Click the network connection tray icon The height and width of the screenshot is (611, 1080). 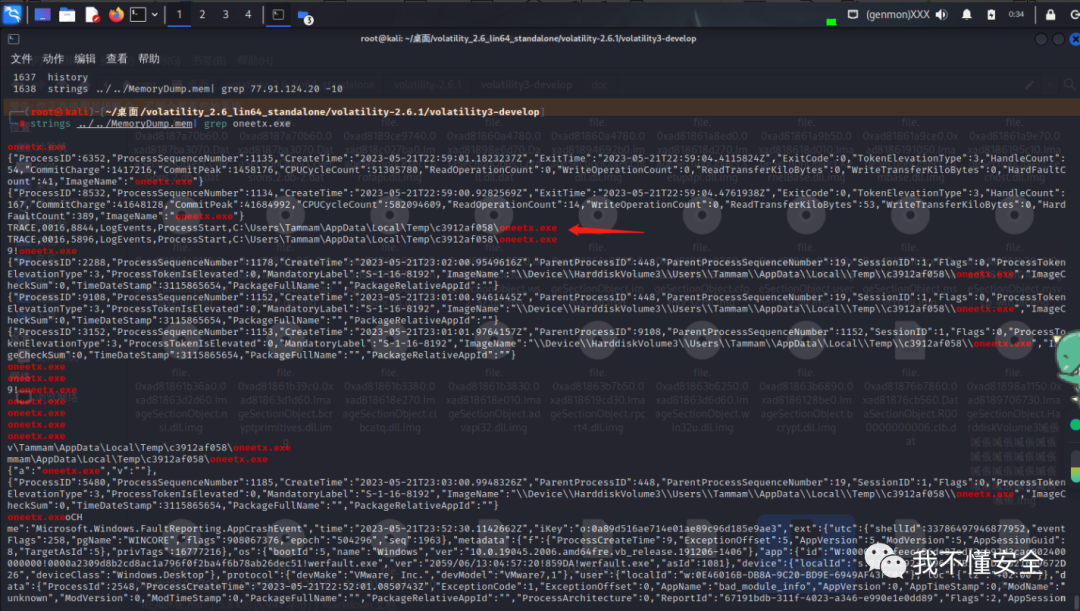[x=852, y=14]
